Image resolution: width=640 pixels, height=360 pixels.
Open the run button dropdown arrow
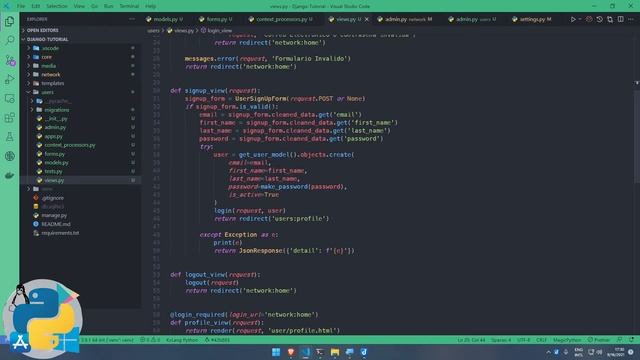pos(580,19)
